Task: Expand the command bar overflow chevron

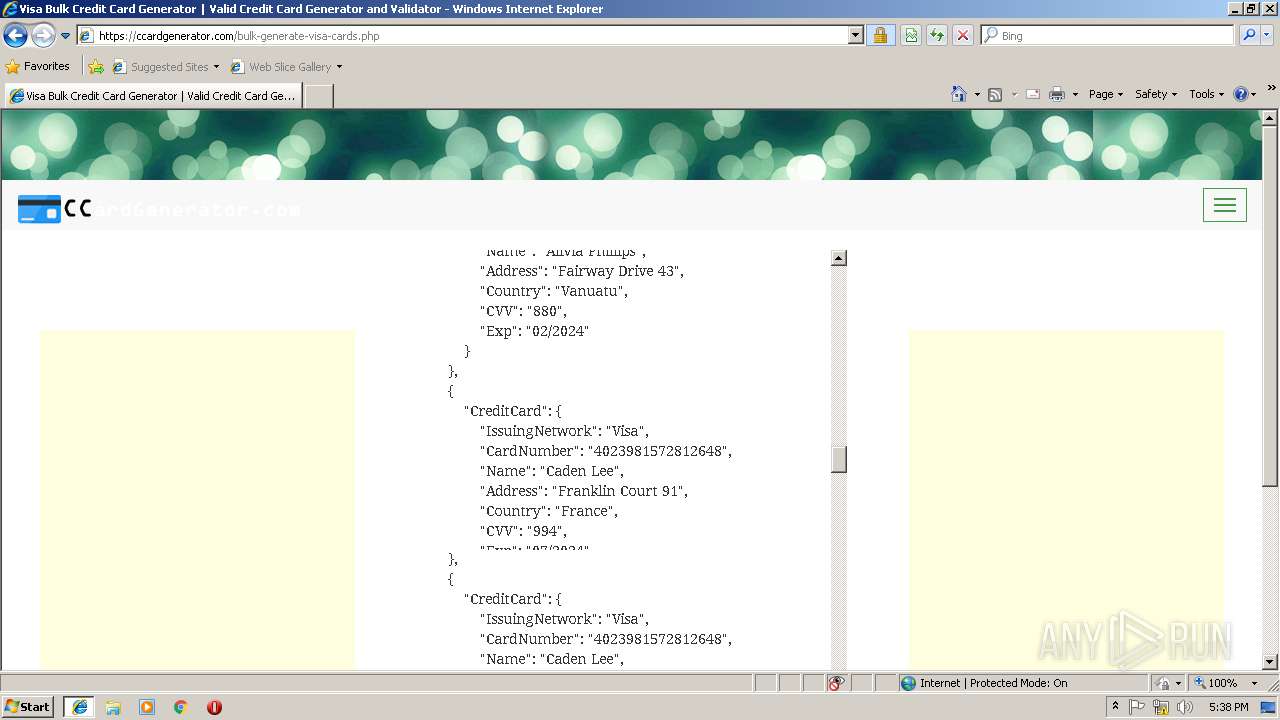Action: click(x=1271, y=89)
